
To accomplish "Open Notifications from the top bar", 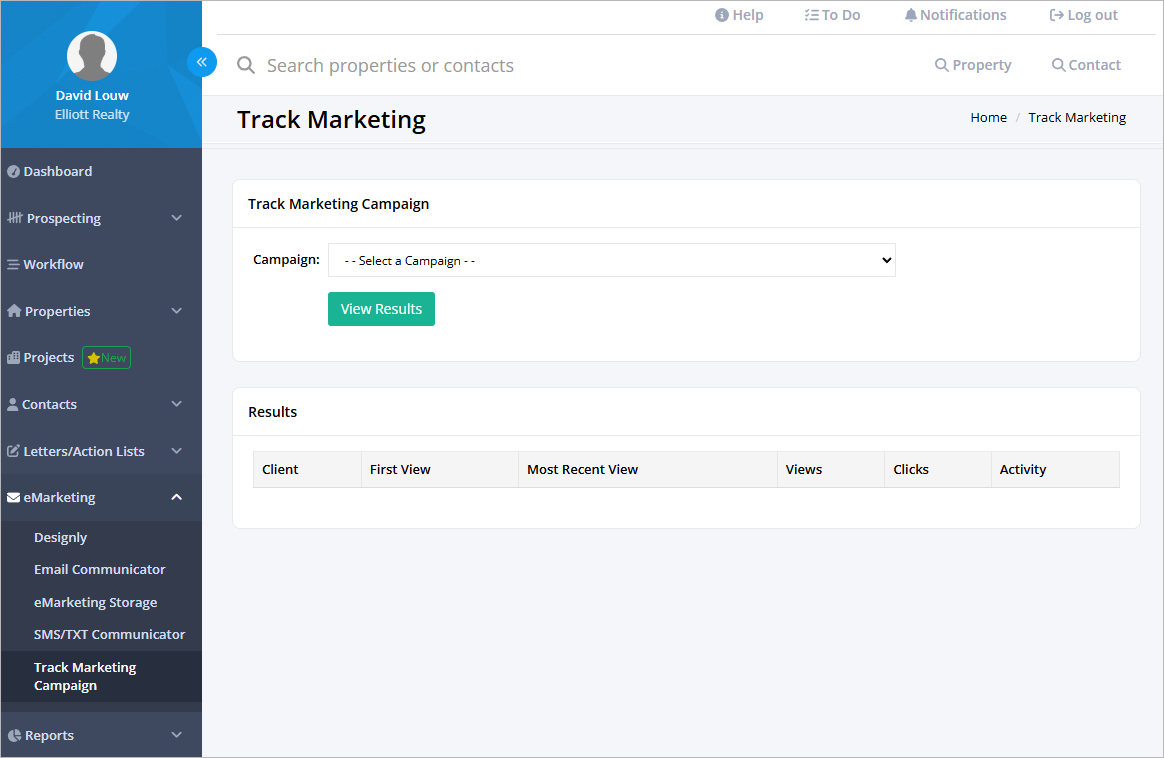I will coord(955,15).
